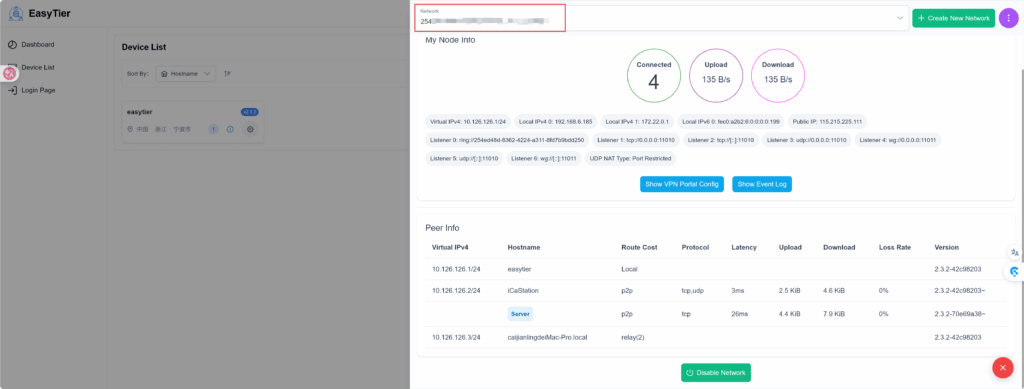Click the network count badge on easytier
The height and width of the screenshot is (389, 1024).
coord(213,129)
